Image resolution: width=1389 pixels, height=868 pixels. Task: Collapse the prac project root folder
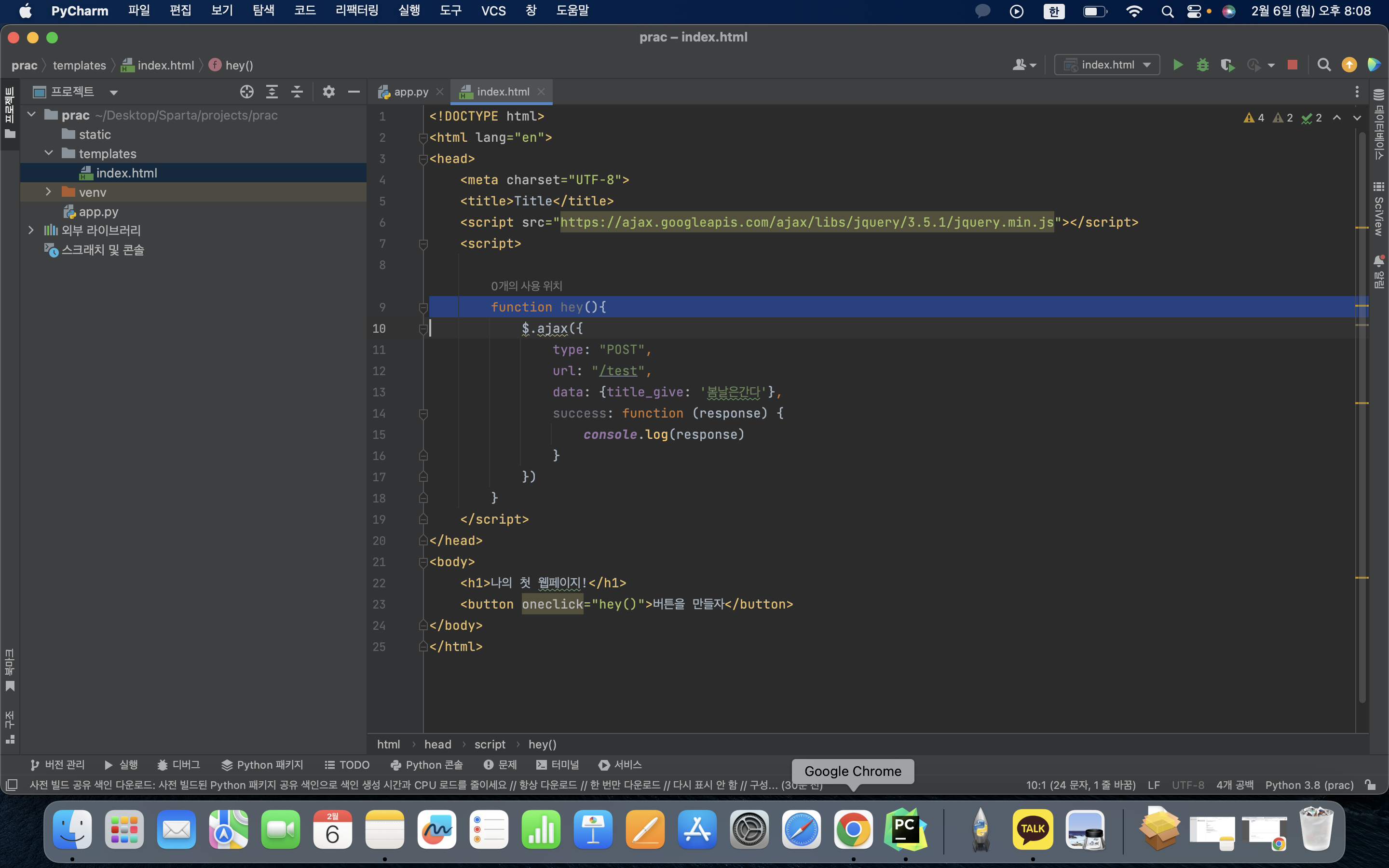tap(31, 115)
